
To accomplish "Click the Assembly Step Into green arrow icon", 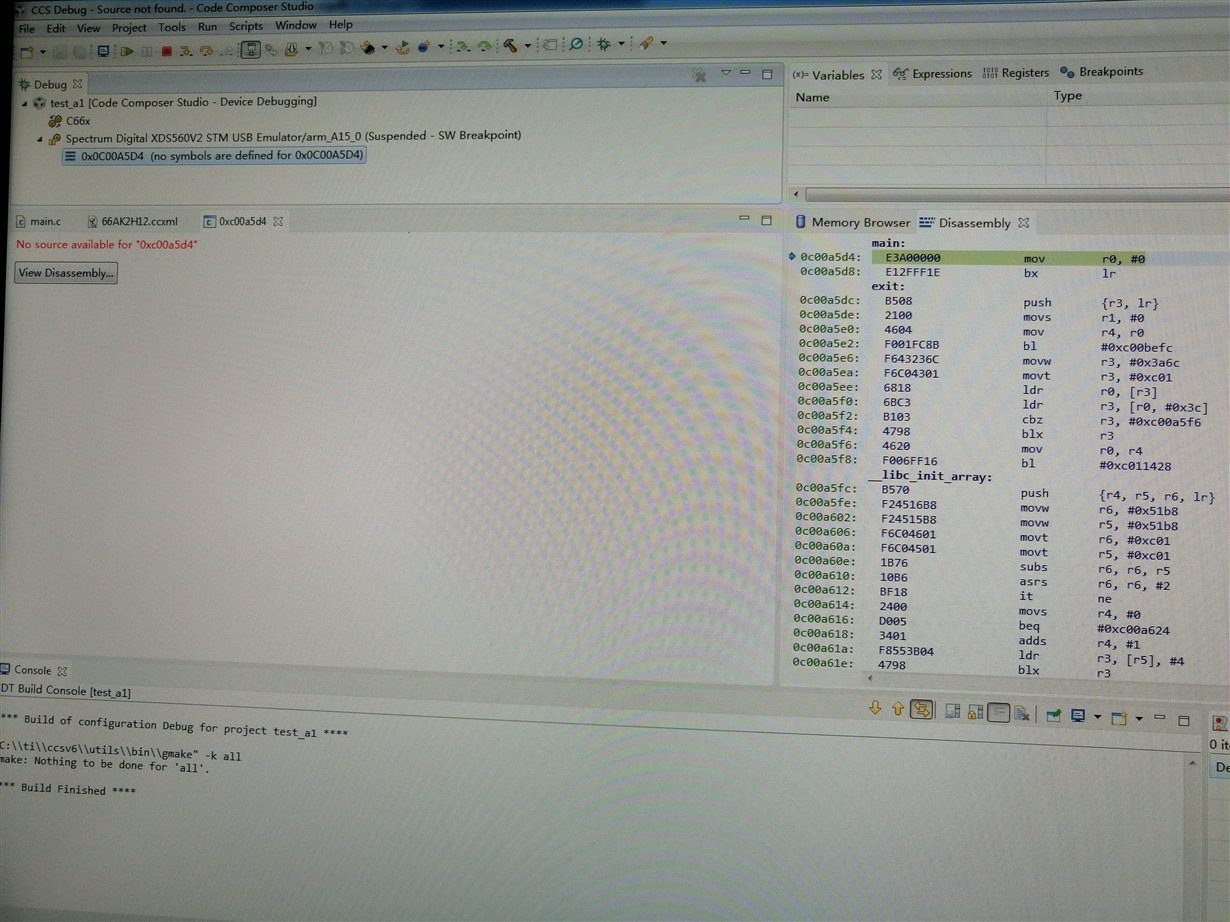I will click(461, 47).
